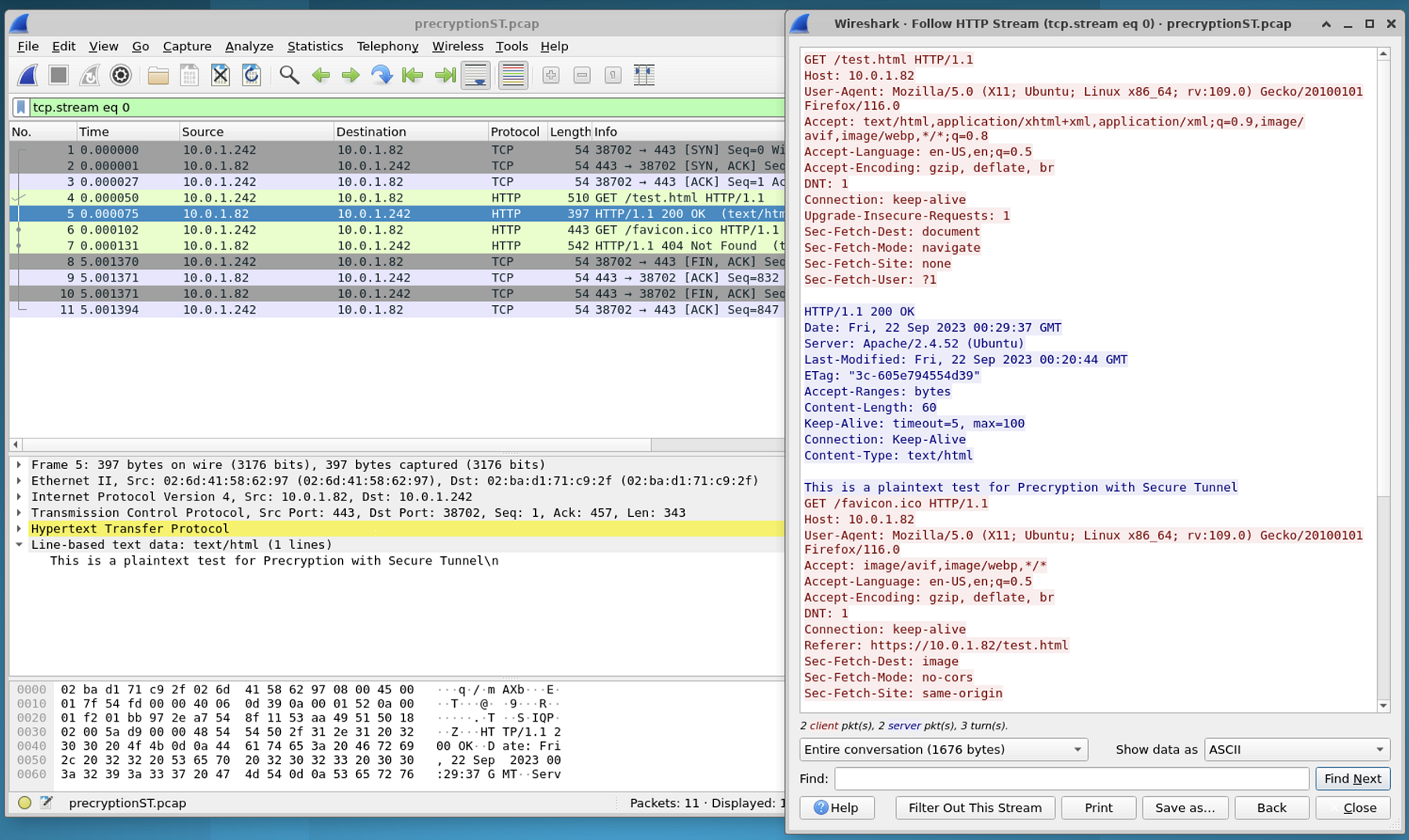
Task: Zoom in main window text icon
Action: (x=551, y=75)
